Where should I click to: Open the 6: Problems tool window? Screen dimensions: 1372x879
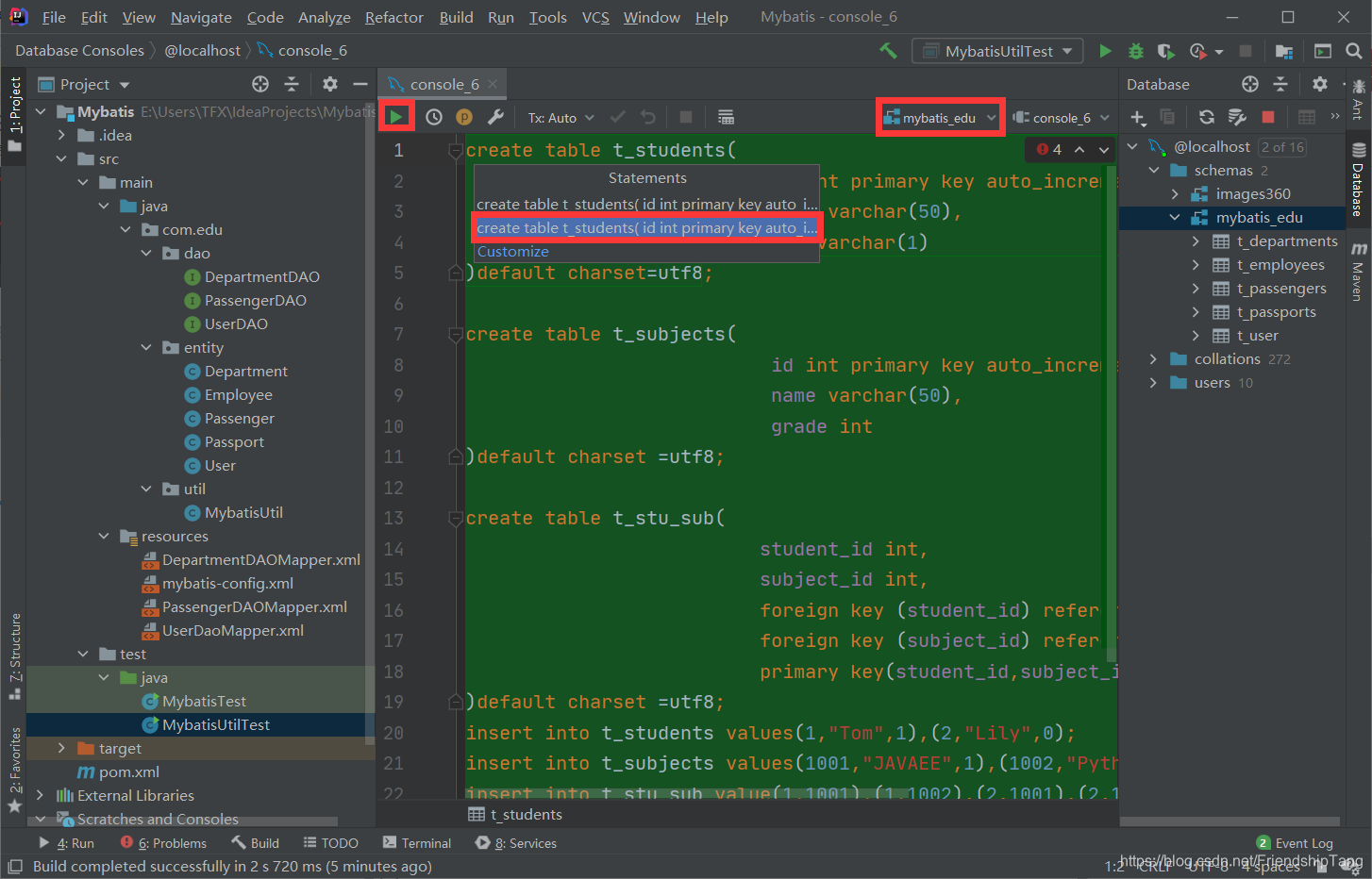click(x=163, y=843)
